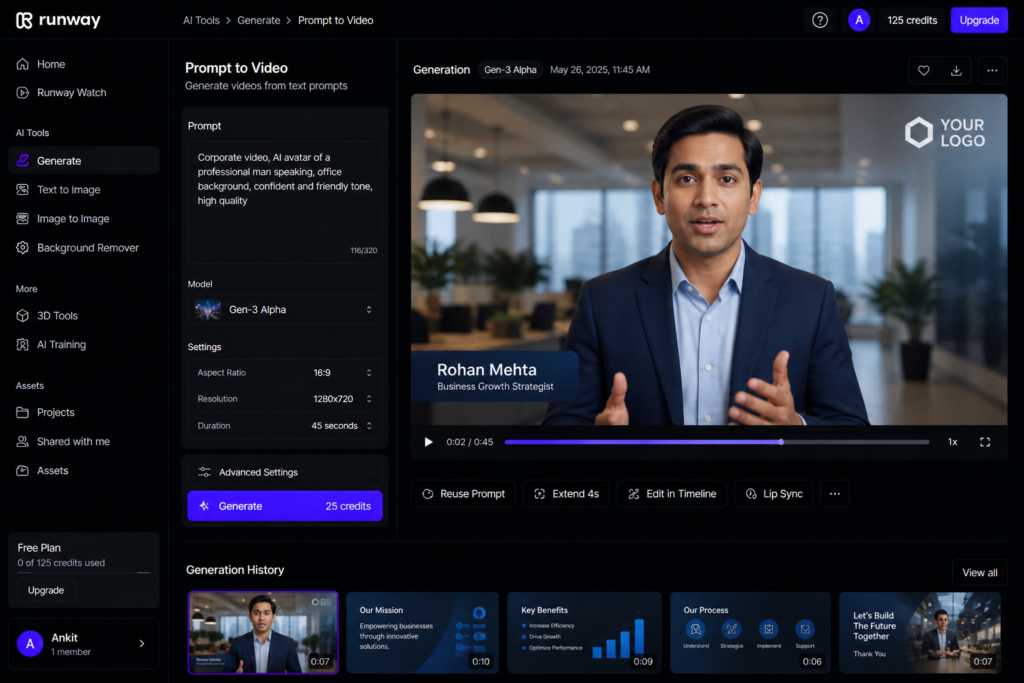Select Our Mission history thumbnail
Image resolution: width=1024 pixels, height=683 pixels.
pyautogui.click(x=423, y=633)
